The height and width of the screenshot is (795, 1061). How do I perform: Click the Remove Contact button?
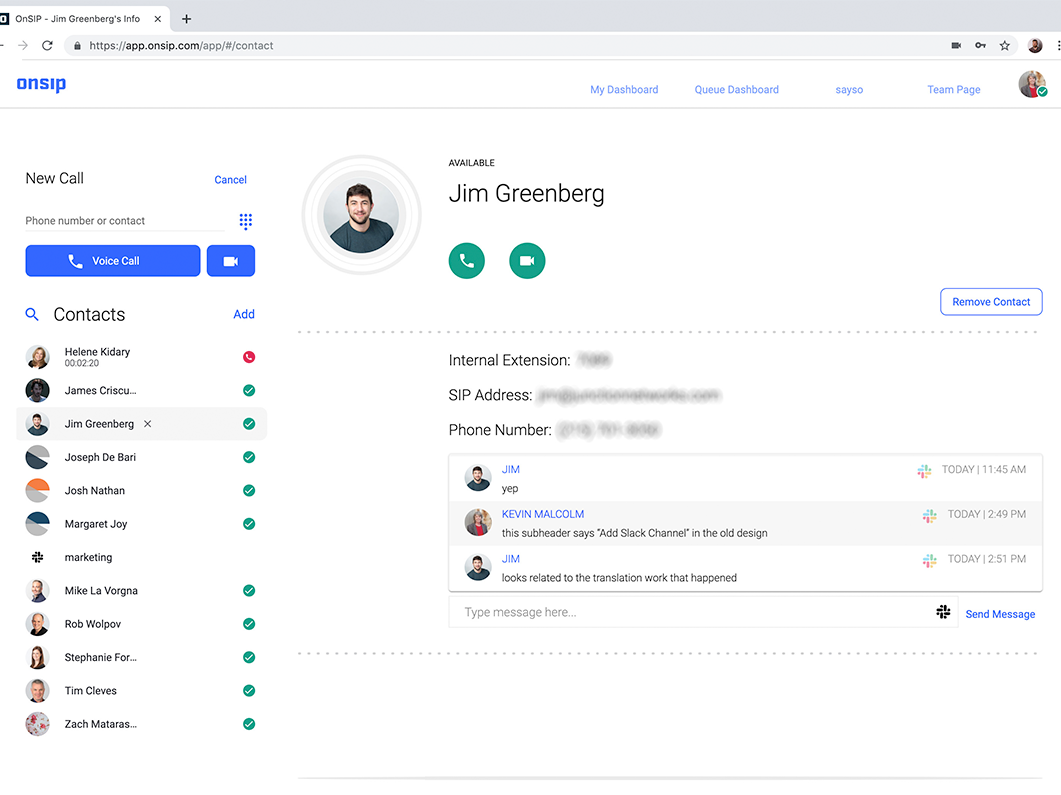pos(990,302)
